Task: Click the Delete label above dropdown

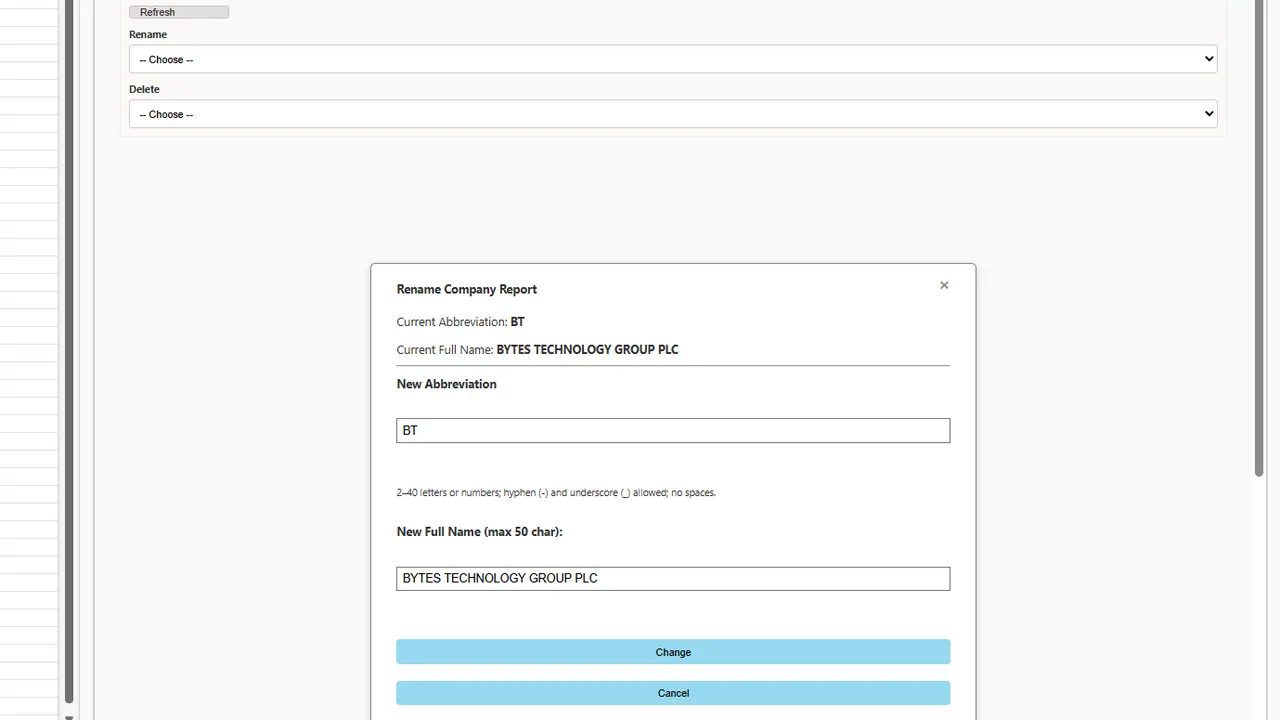Action: click(144, 89)
